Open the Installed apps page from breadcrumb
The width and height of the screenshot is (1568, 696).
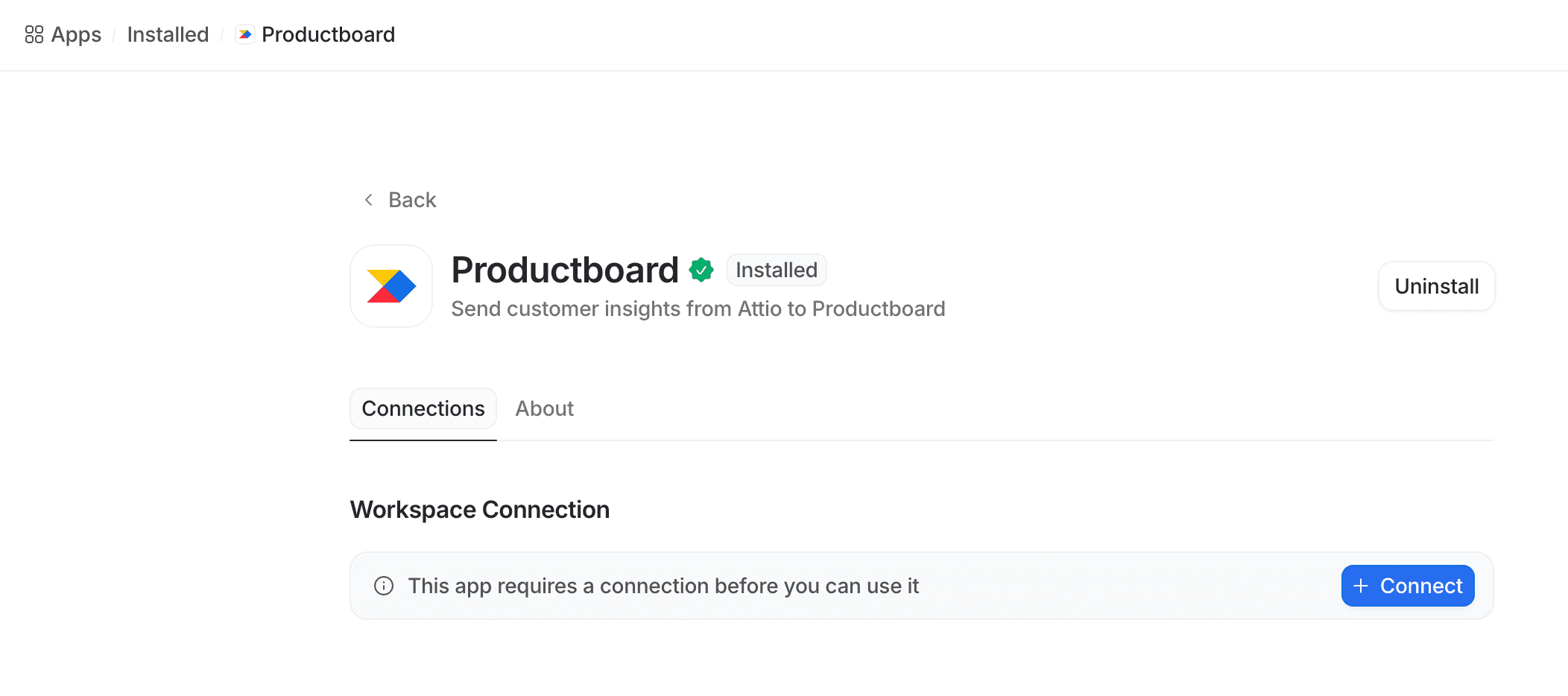(168, 34)
